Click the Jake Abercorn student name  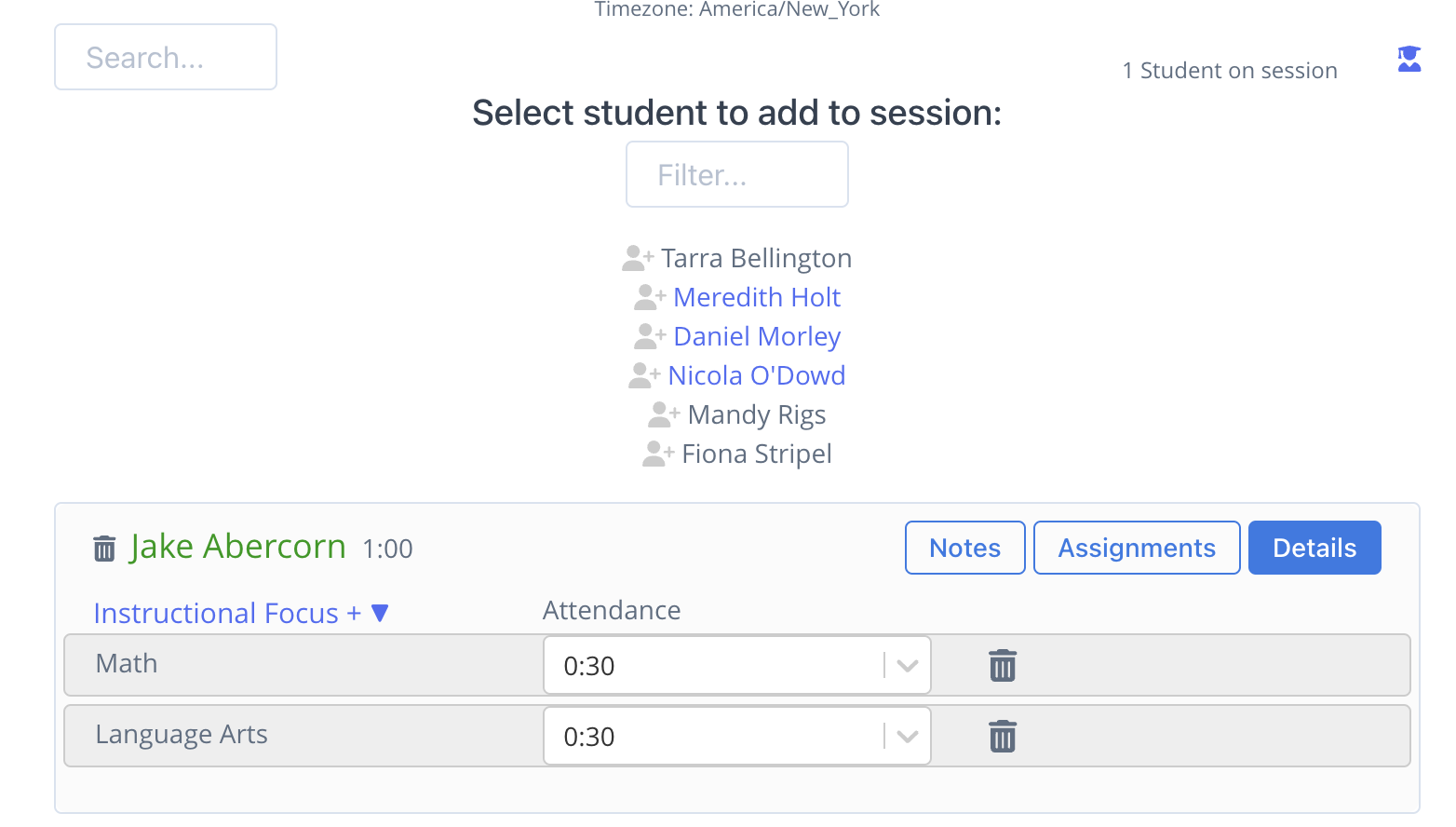pos(238,547)
